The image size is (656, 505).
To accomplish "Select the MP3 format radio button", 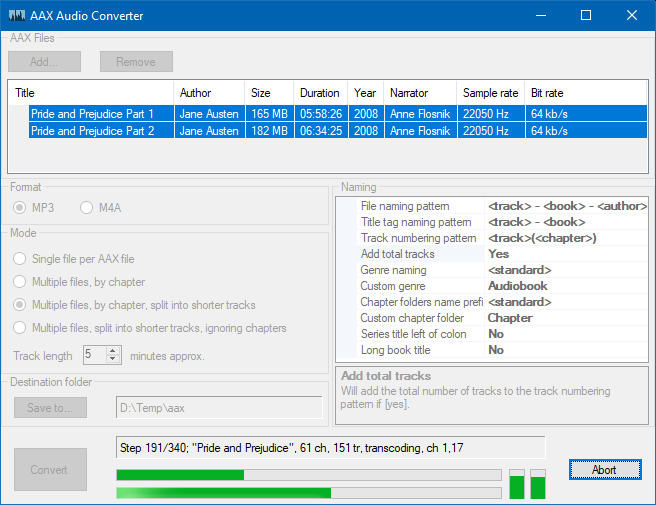I will coord(21,207).
